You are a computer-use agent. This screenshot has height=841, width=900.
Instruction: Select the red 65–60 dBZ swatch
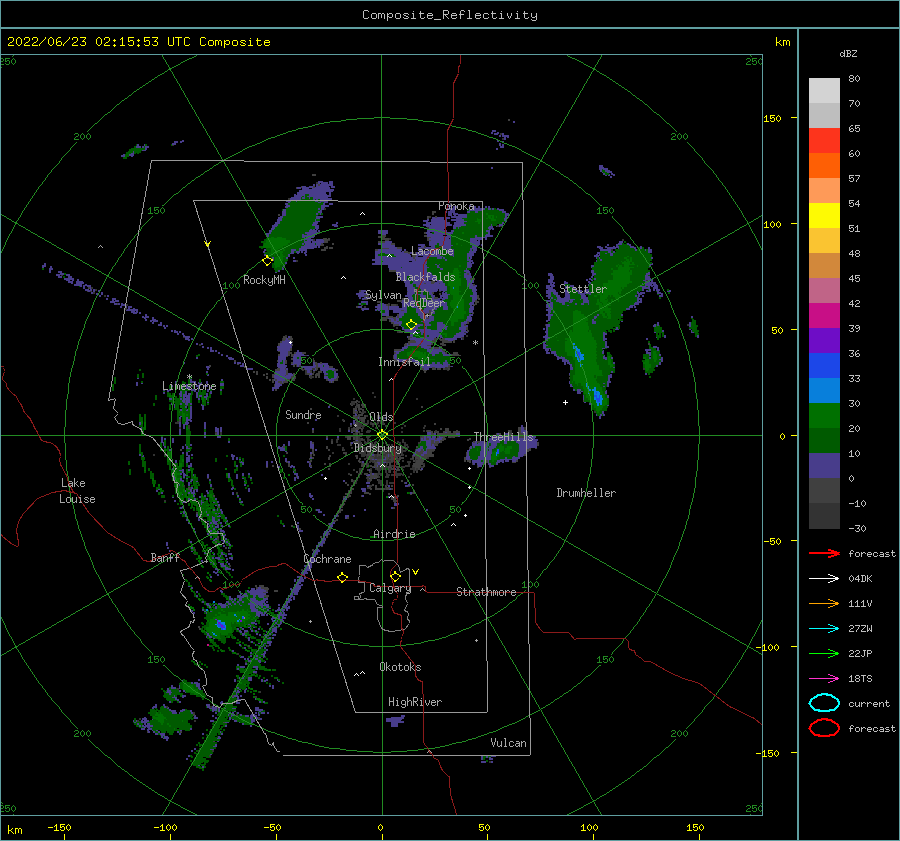click(824, 141)
